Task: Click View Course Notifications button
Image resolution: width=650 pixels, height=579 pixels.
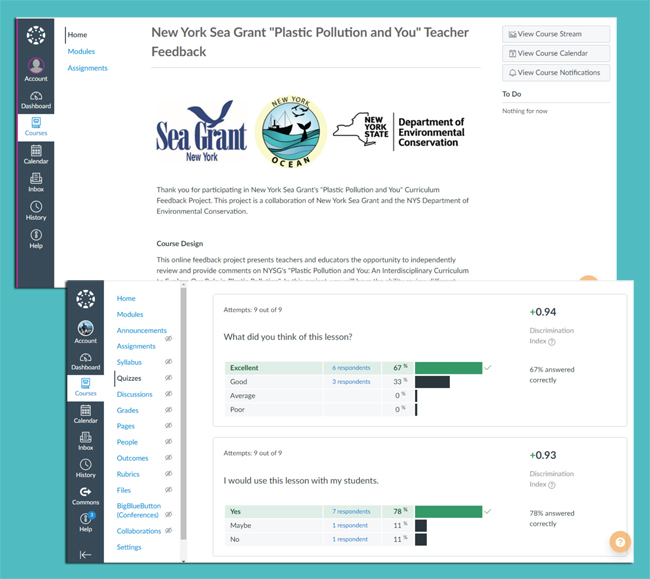Action: pyautogui.click(x=556, y=73)
